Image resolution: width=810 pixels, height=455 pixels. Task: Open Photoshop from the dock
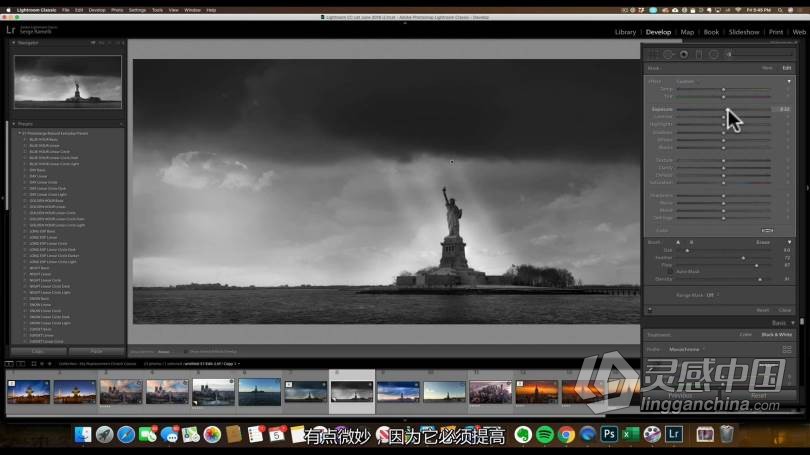(609, 434)
